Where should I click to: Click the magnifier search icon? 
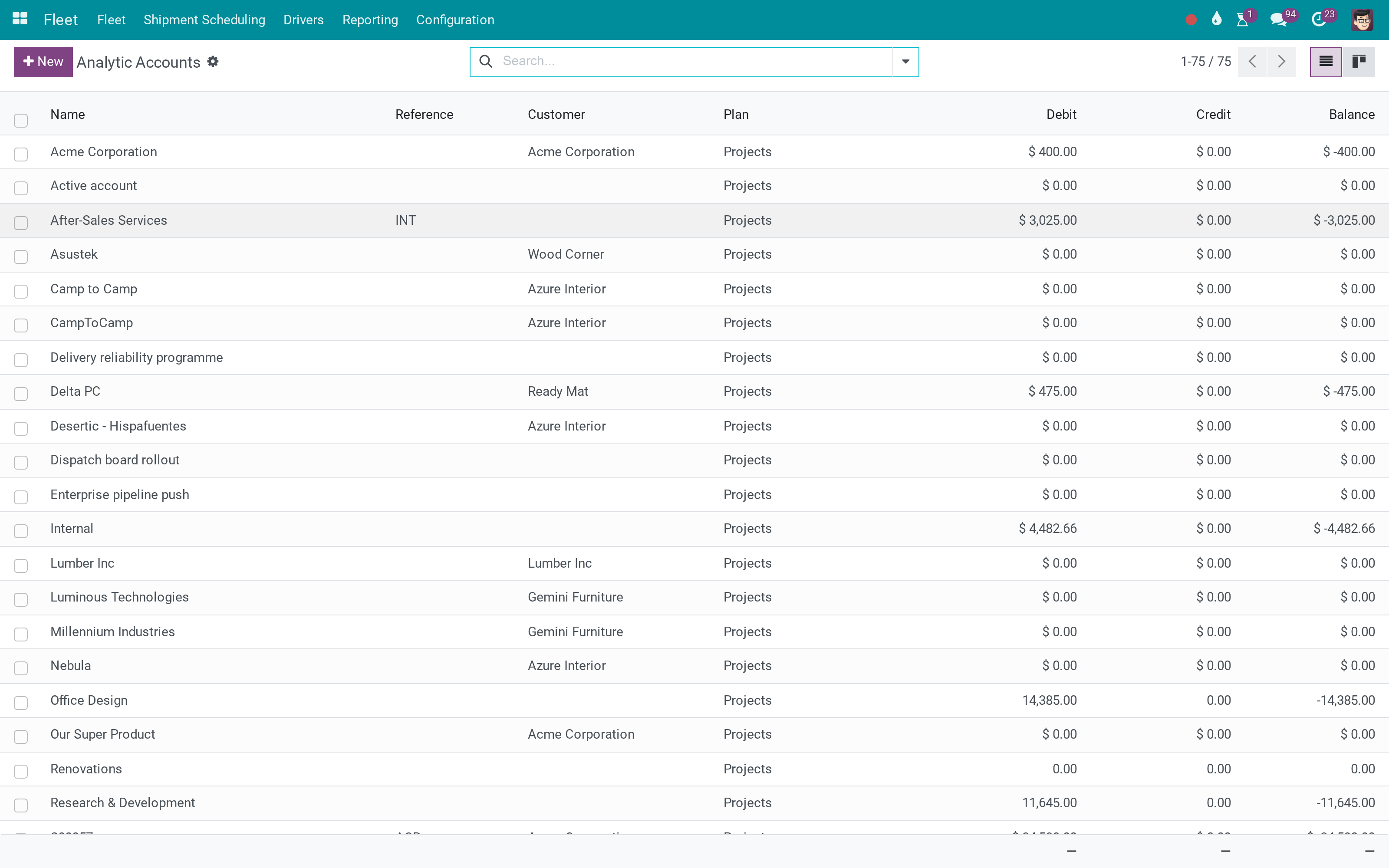pos(486,61)
